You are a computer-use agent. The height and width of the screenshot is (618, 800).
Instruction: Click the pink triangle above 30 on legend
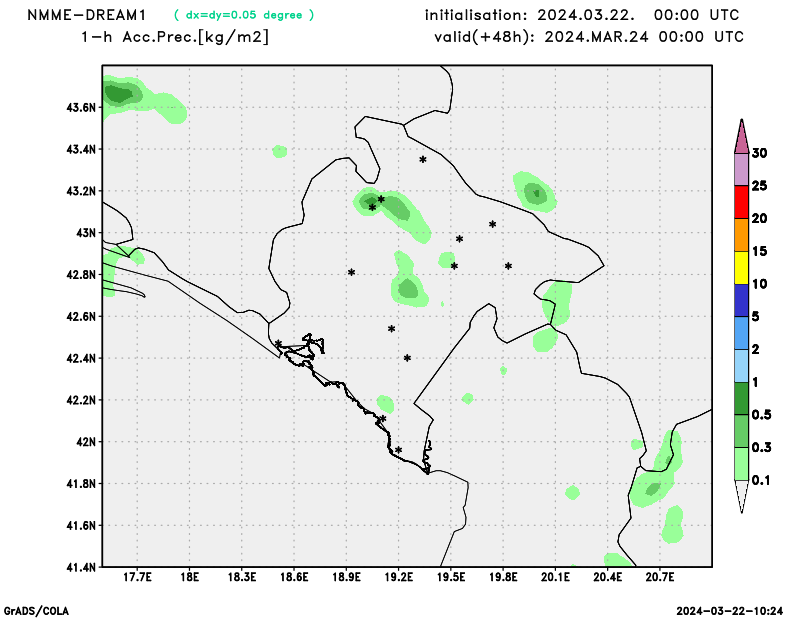[741, 138]
